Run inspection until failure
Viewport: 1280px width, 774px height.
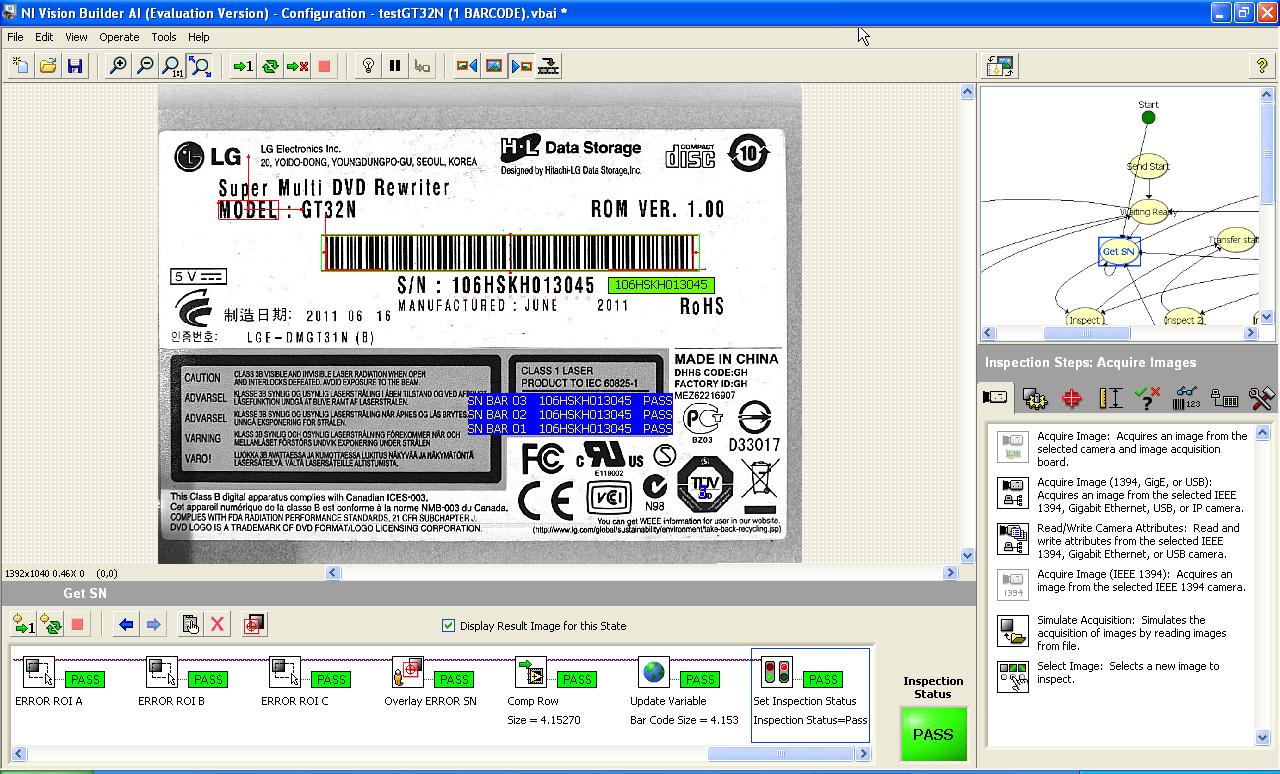tap(297, 66)
